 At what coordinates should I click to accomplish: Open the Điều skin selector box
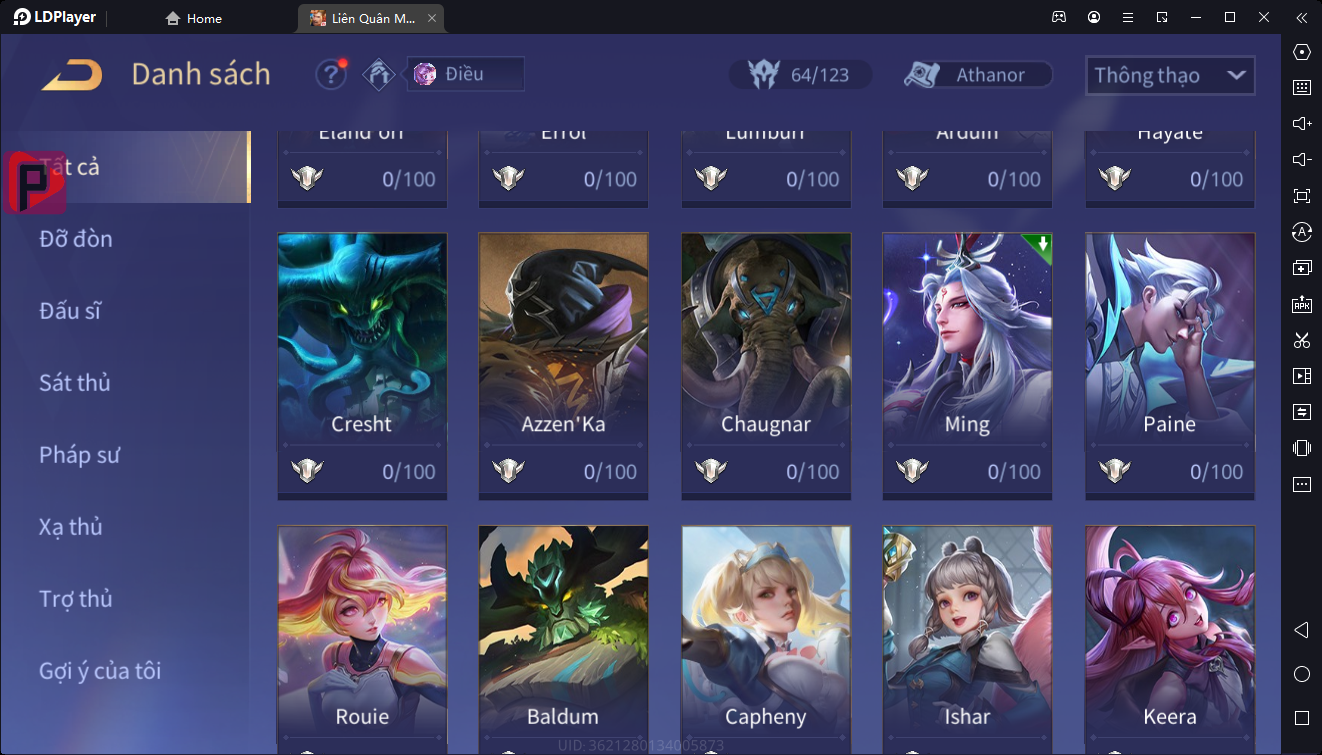tap(465, 74)
